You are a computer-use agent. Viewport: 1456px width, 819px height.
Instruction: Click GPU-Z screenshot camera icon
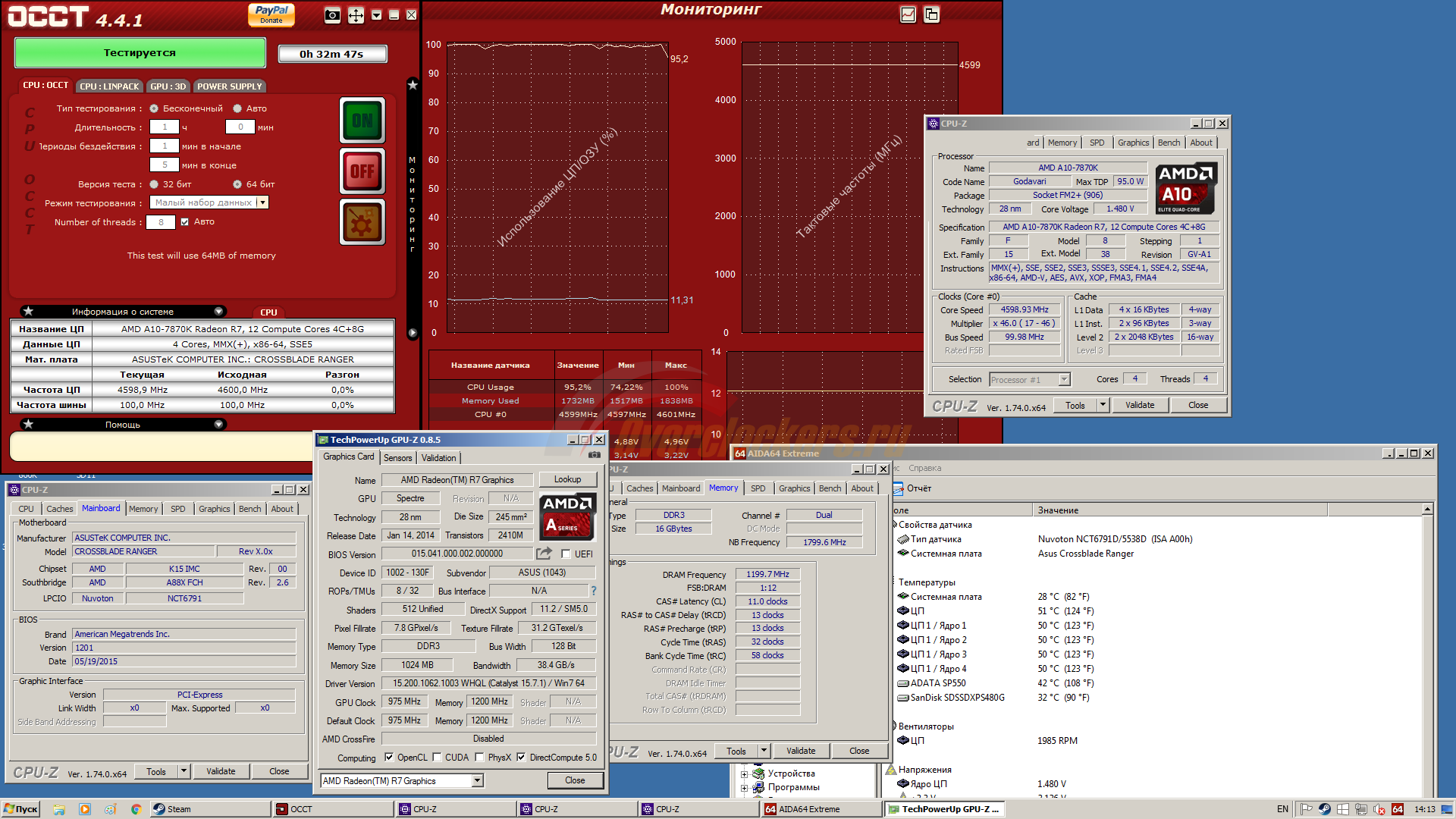click(595, 455)
